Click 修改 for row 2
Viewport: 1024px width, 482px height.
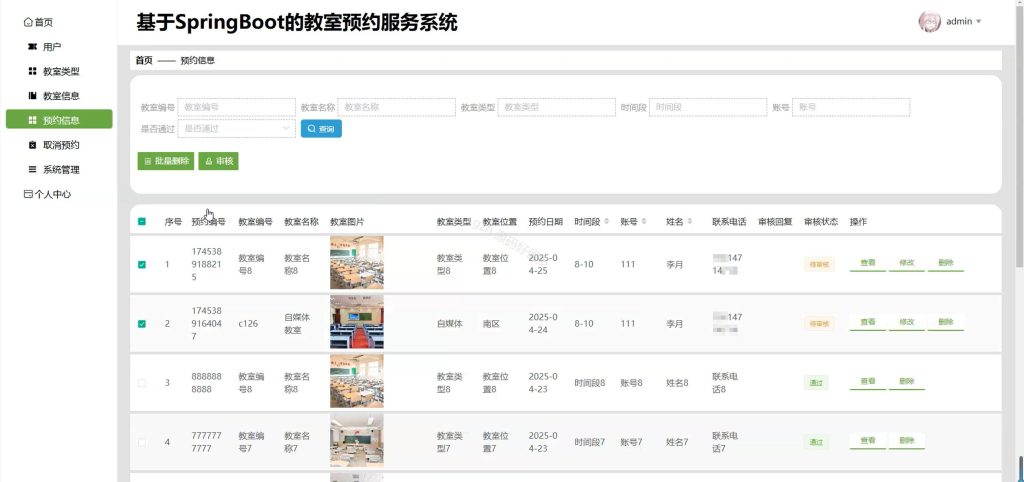pyautogui.click(x=906, y=323)
